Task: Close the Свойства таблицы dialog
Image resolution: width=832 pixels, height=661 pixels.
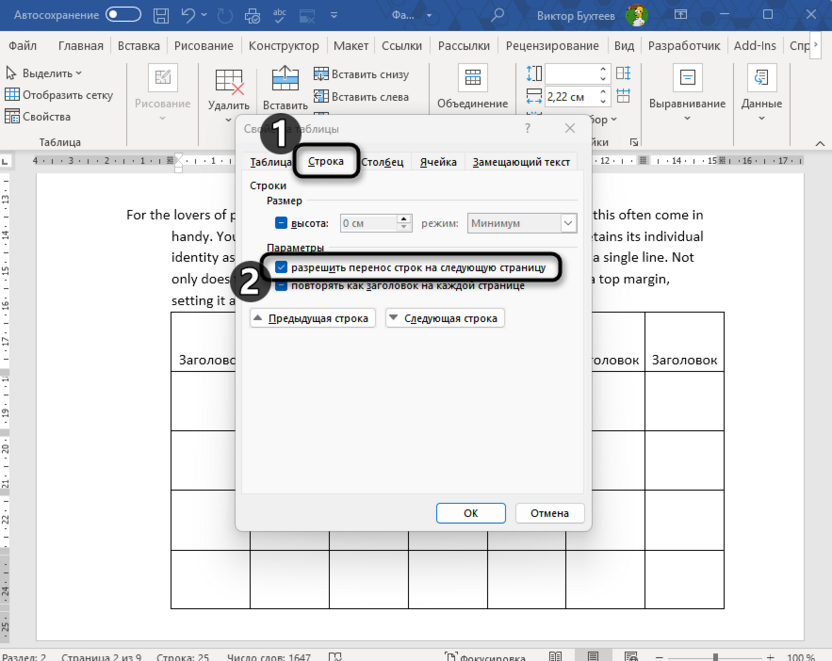Action: (x=570, y=128)
